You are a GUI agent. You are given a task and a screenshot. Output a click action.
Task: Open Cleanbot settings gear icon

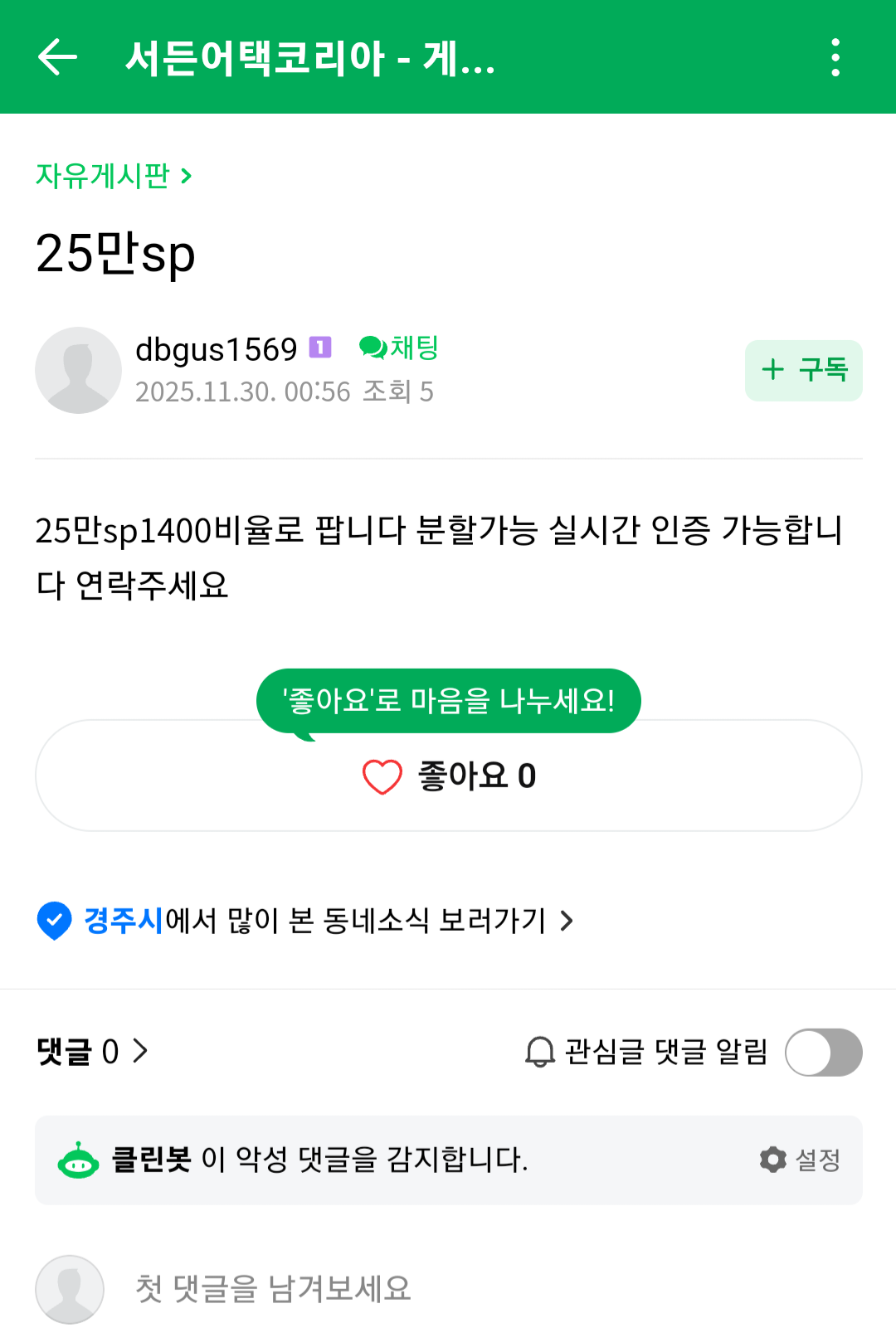pos(773,1160)
